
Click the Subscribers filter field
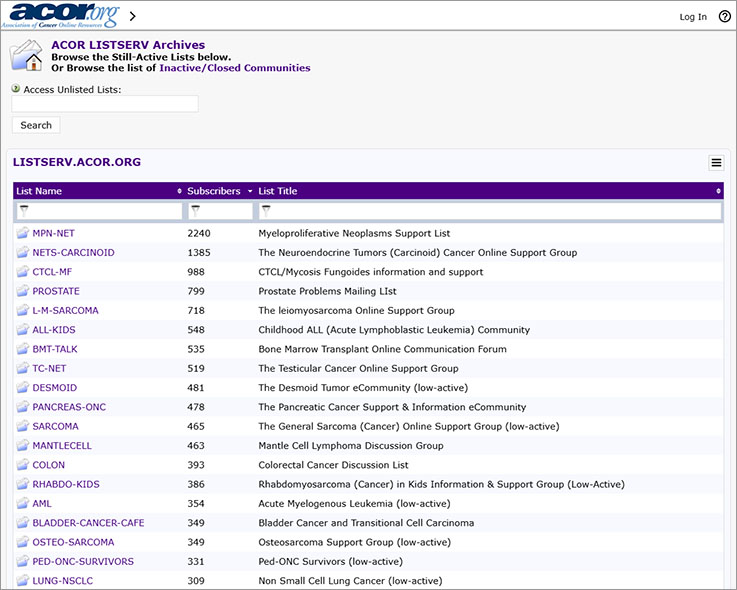coord(220,211)
